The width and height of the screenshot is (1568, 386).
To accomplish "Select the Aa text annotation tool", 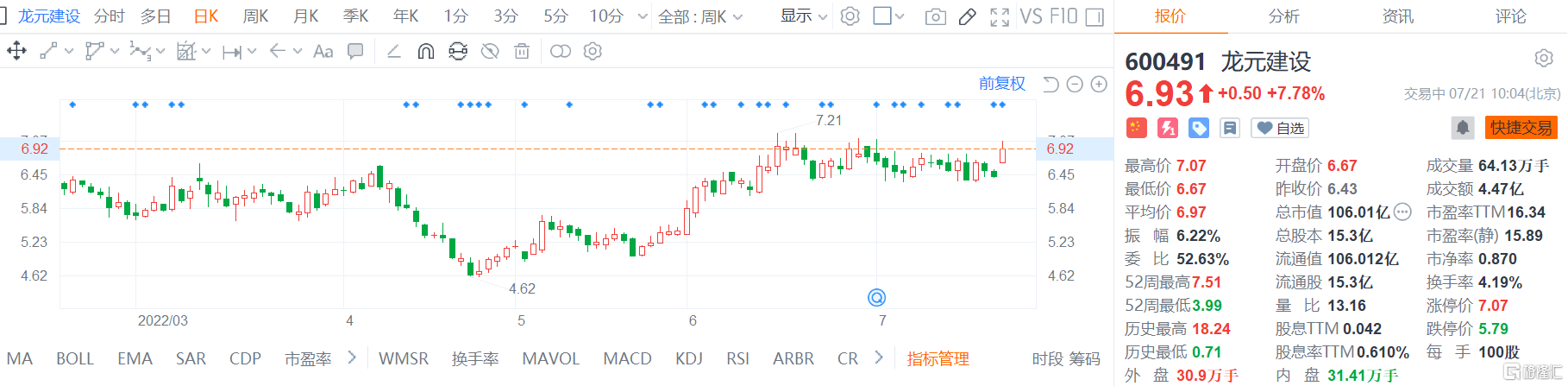I will point(323,52).
